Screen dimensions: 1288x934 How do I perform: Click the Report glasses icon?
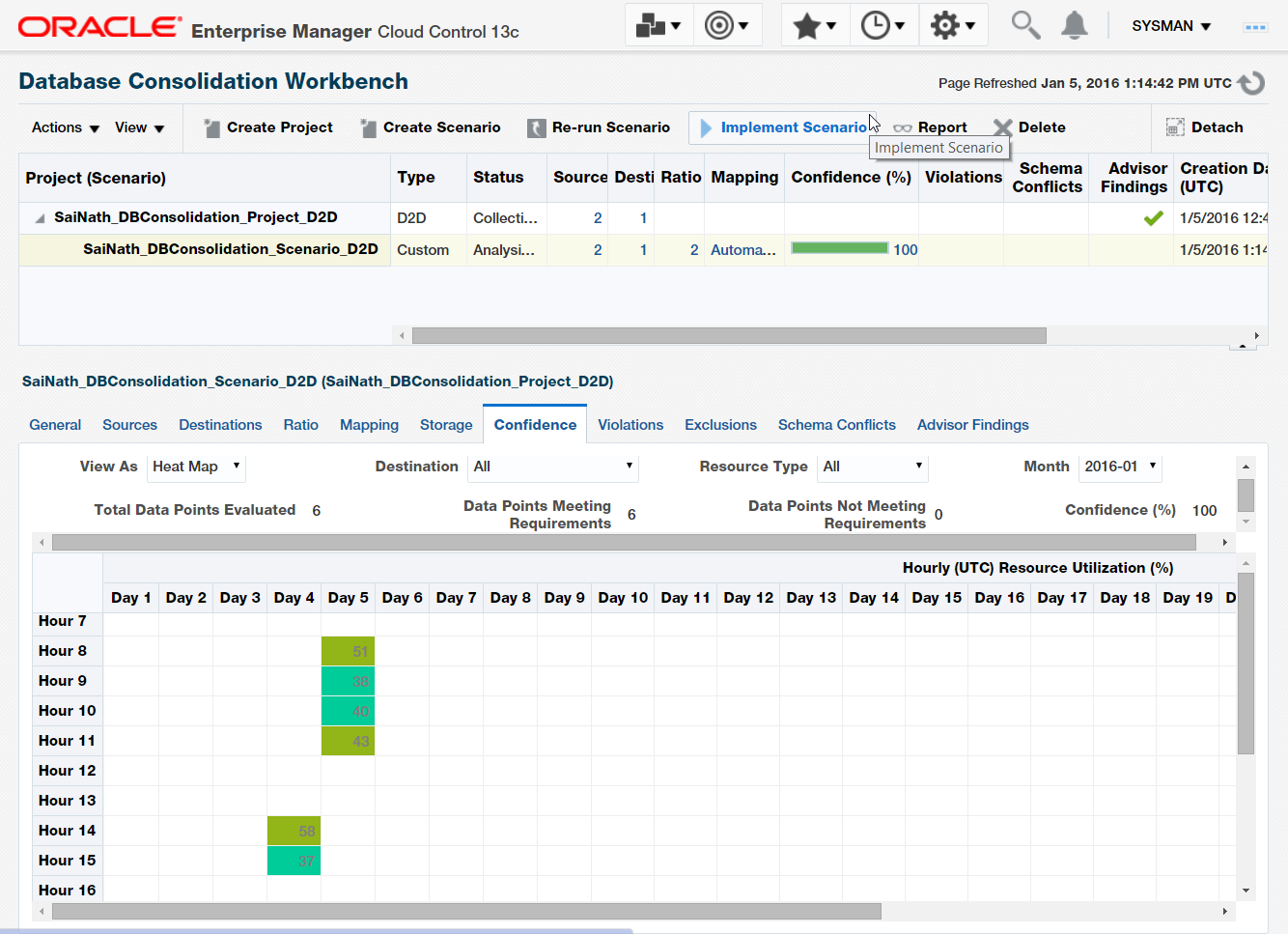tap(903, 128)
